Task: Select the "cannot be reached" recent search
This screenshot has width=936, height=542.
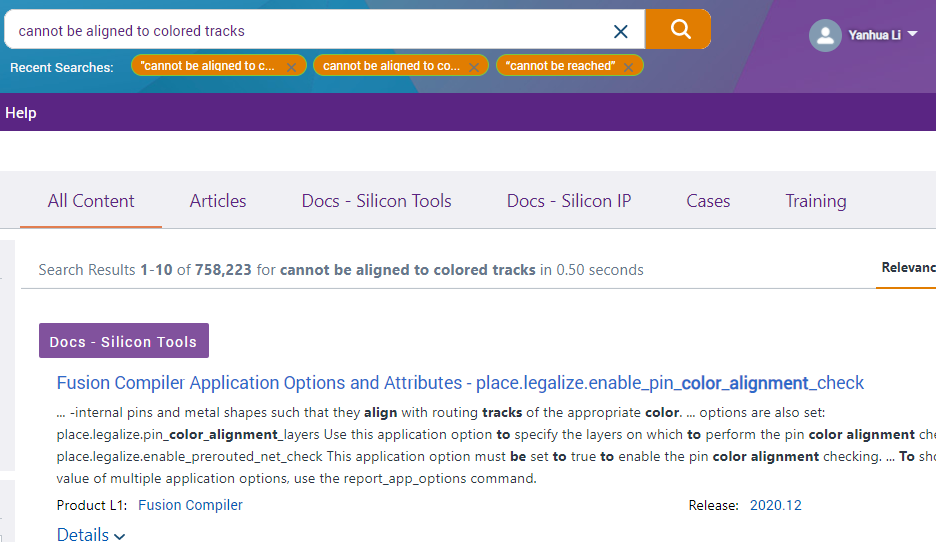Action: point(558,66)
